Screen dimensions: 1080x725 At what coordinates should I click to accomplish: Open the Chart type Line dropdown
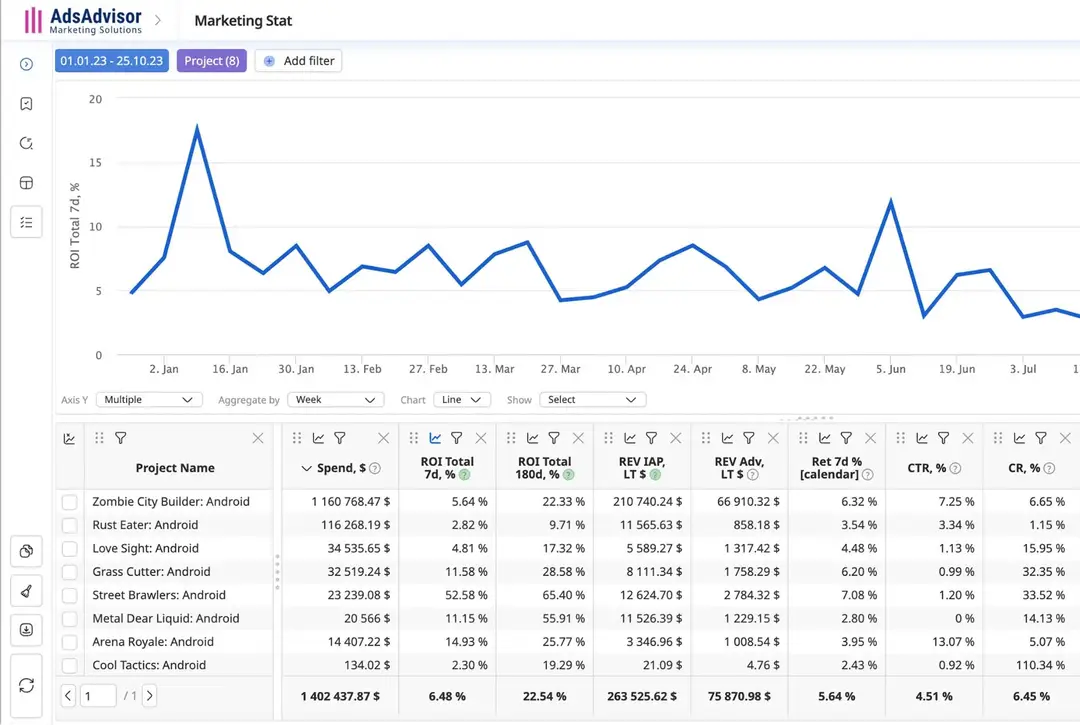[462, 399]
